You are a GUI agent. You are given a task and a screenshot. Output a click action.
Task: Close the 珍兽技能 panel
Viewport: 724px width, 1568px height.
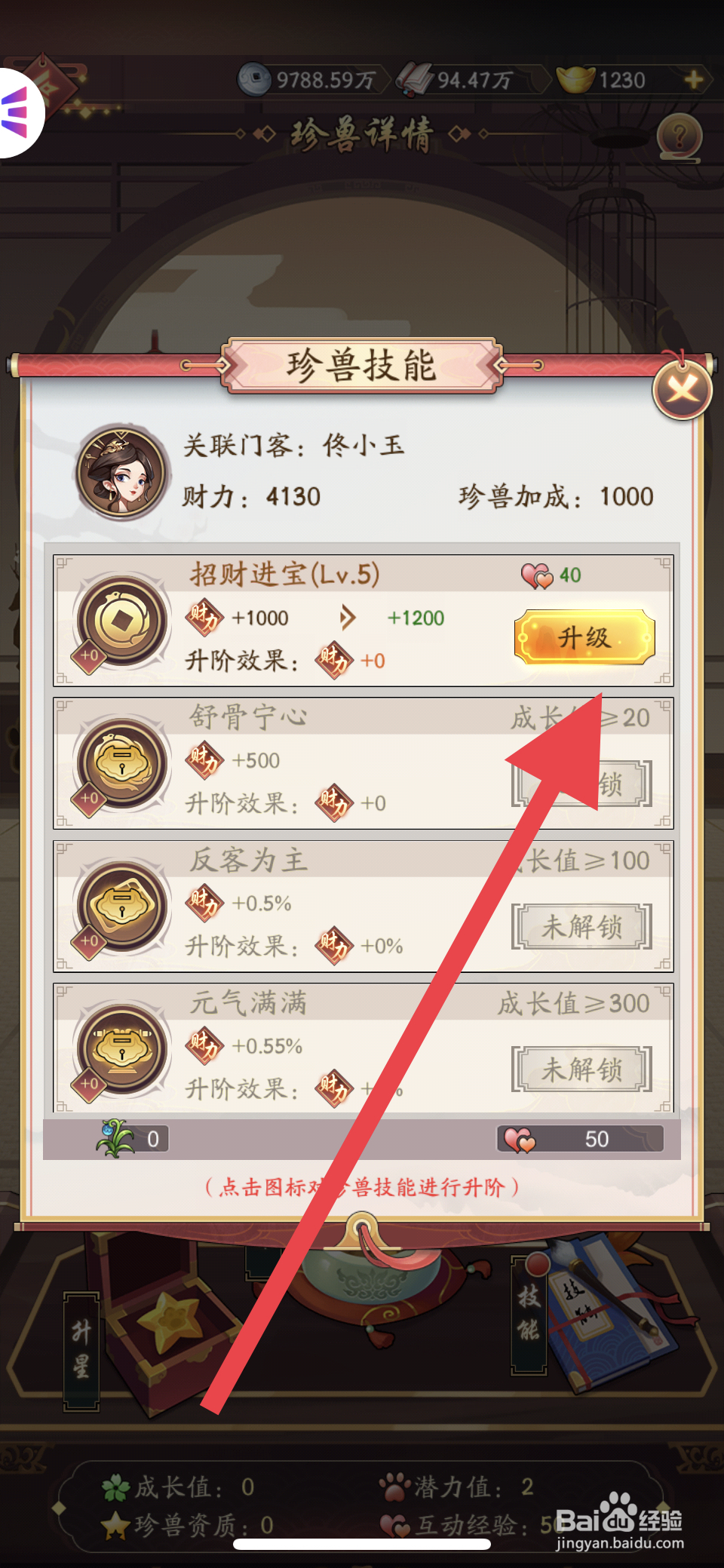point(682,390)
